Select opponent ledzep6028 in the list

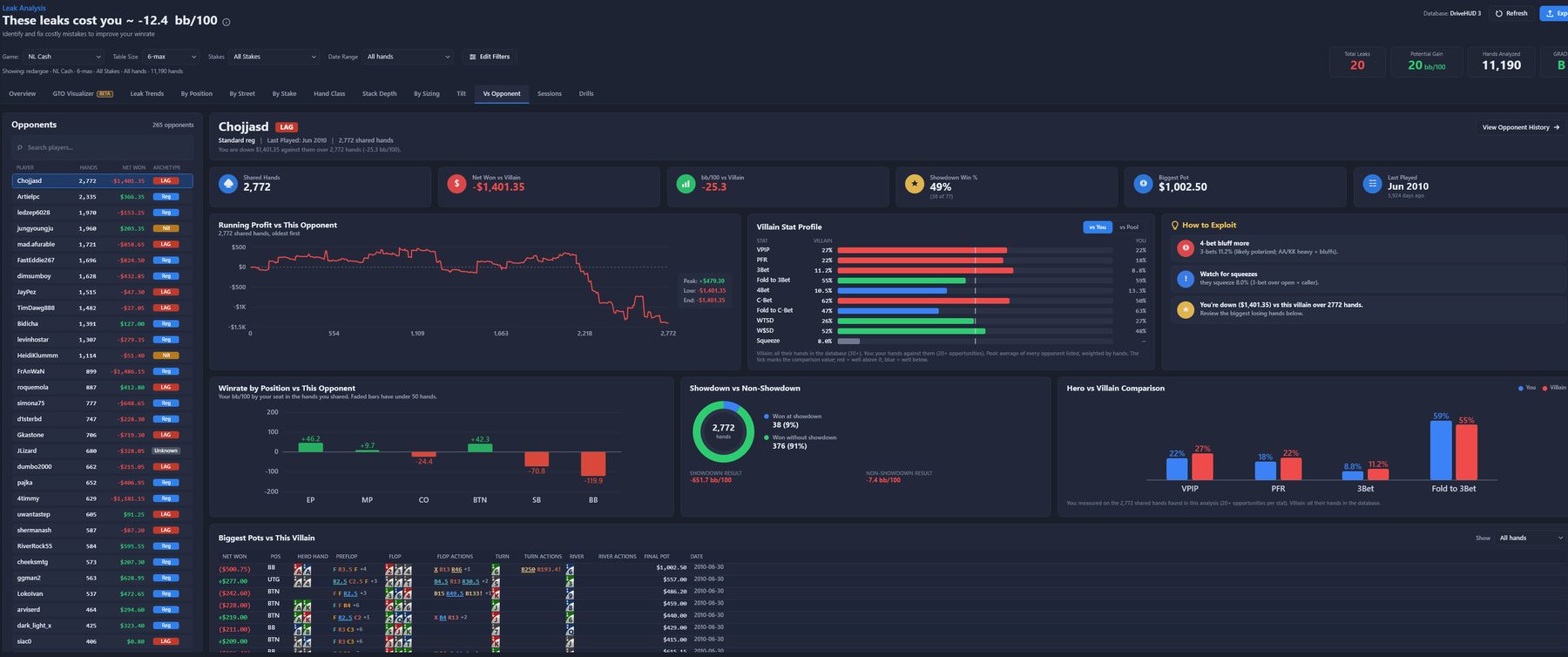point(103,213)
